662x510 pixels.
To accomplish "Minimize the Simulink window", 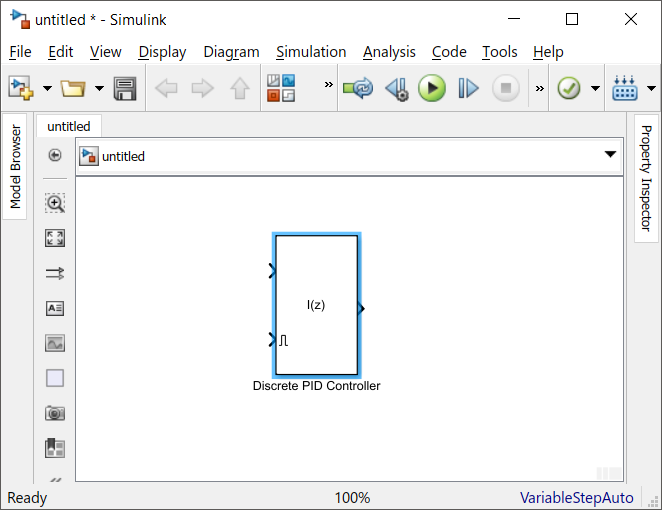I will (514, 19).
